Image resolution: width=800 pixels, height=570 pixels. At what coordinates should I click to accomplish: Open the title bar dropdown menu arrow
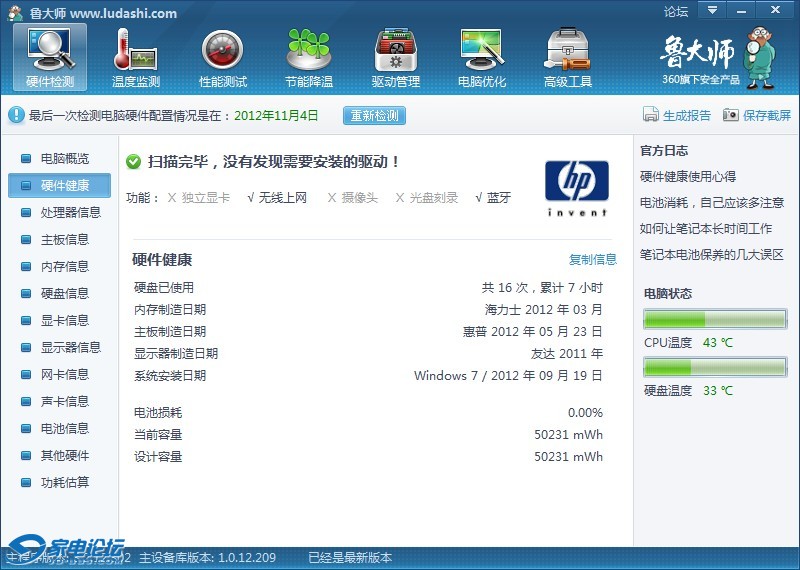coord(712,11)
